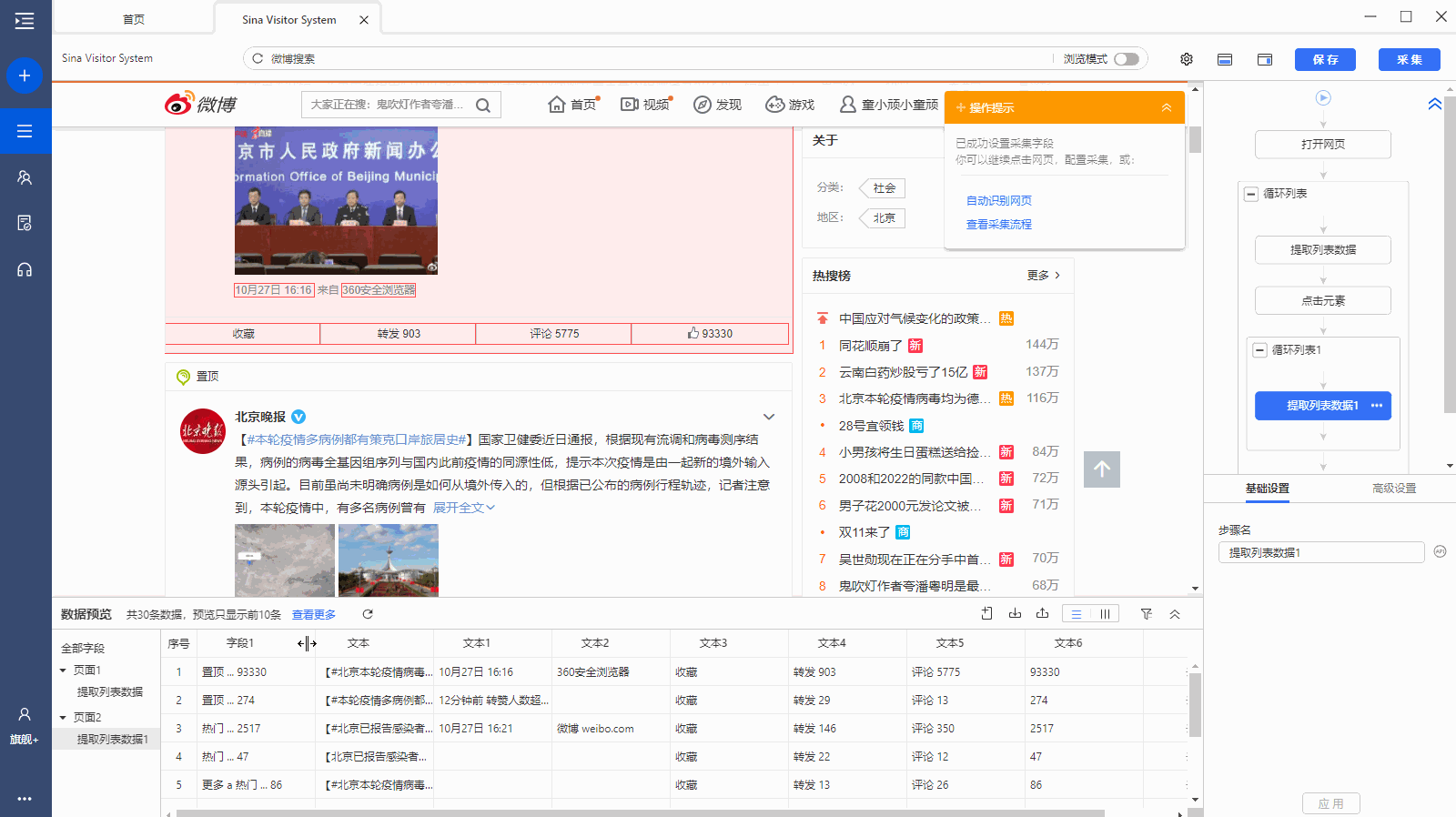Viewport: 1456px width, 817px height.
Task: Click the 步骤名 input field
Action: click(1320, 552)
